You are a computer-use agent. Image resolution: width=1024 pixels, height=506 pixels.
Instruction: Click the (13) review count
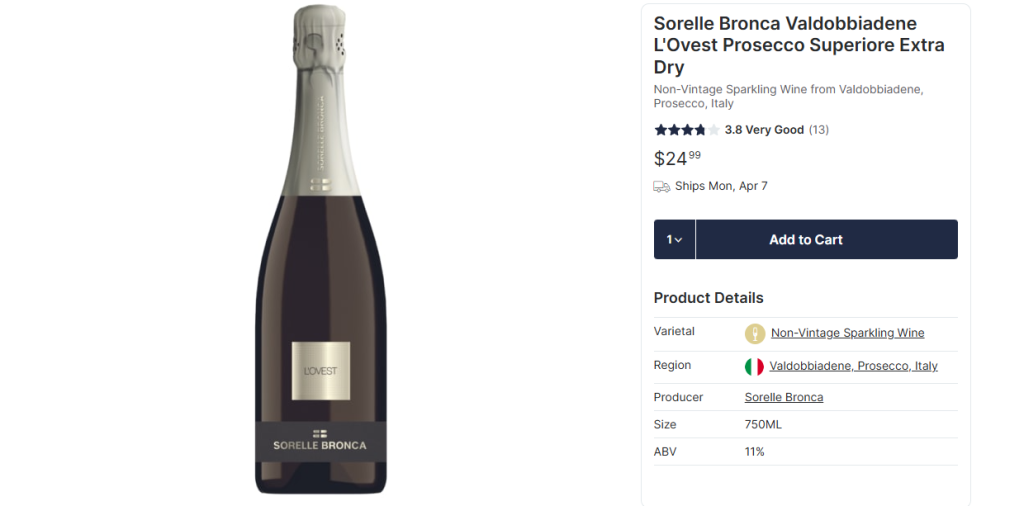coord(819,130)
